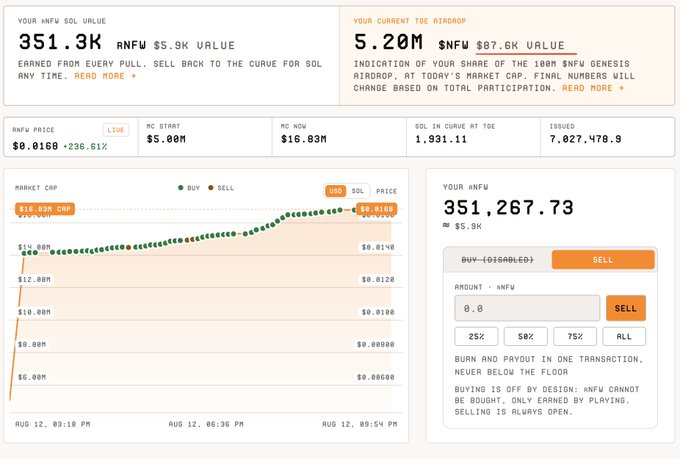Click the $0.0168 price chart label

376,209
